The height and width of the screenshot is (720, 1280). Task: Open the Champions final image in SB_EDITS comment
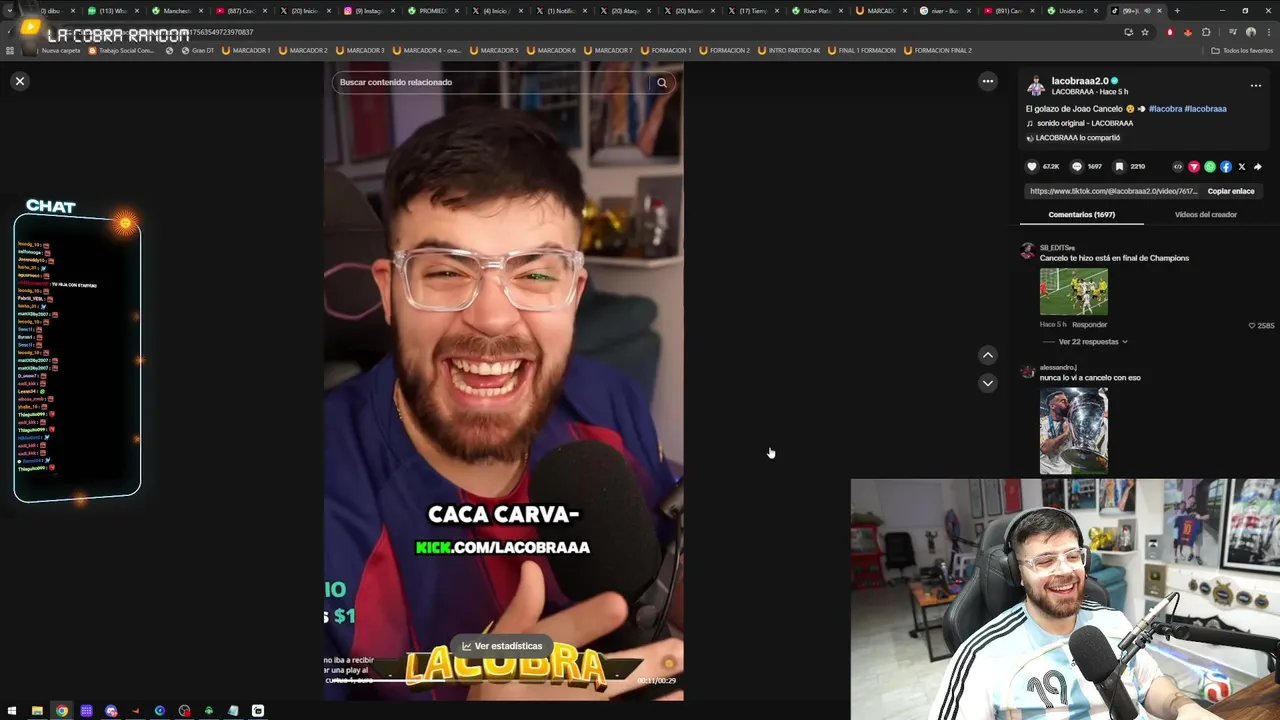pos(1073,291)
